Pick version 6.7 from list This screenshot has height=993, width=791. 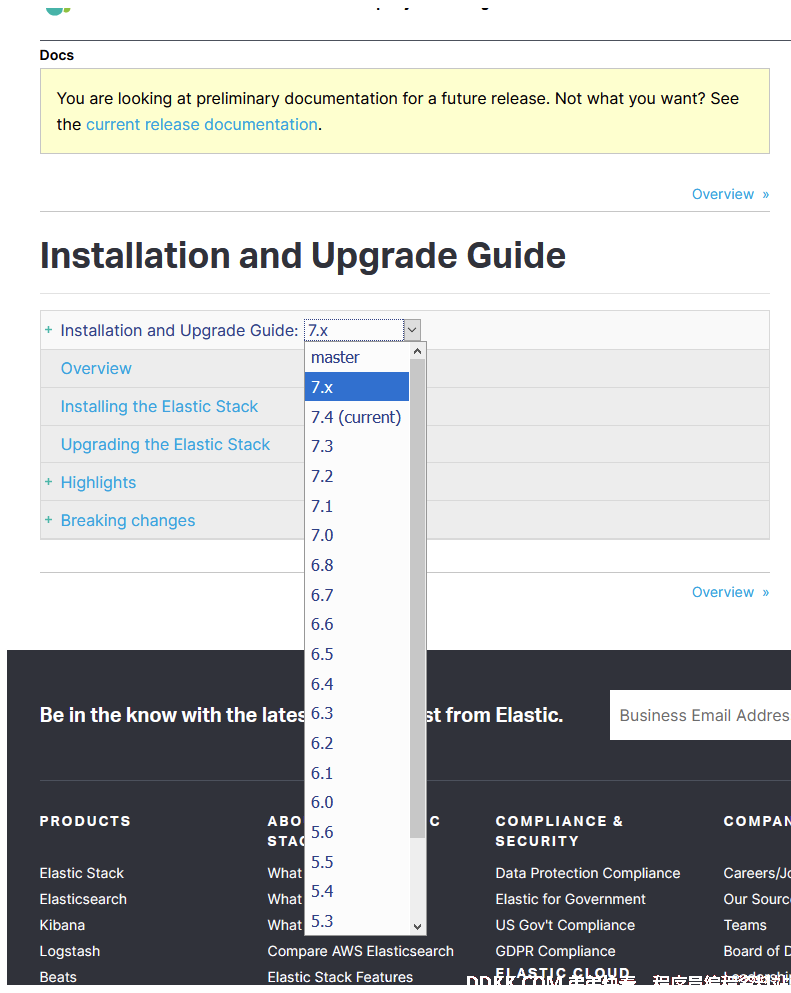[357, 595]
